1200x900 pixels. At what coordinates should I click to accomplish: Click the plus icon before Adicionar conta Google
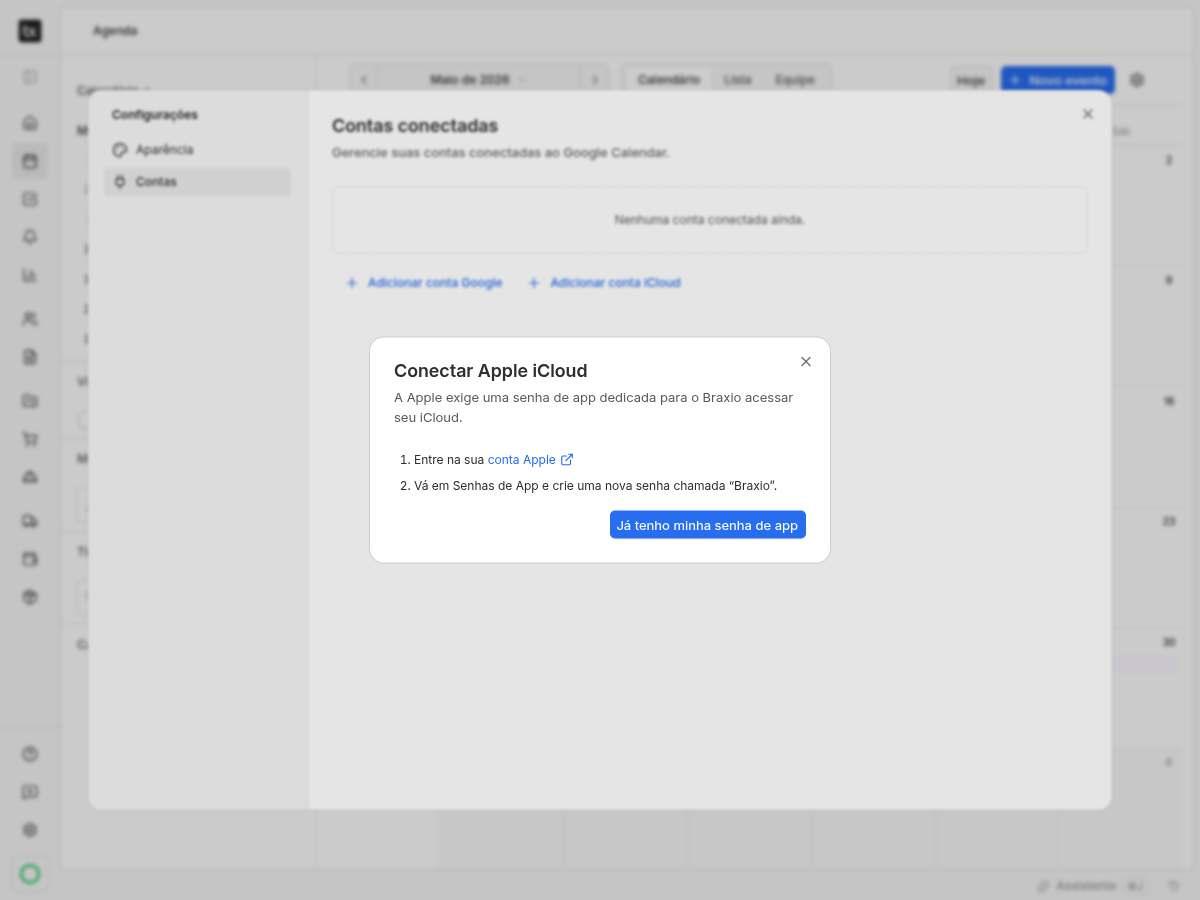click(x=351, y=283)
